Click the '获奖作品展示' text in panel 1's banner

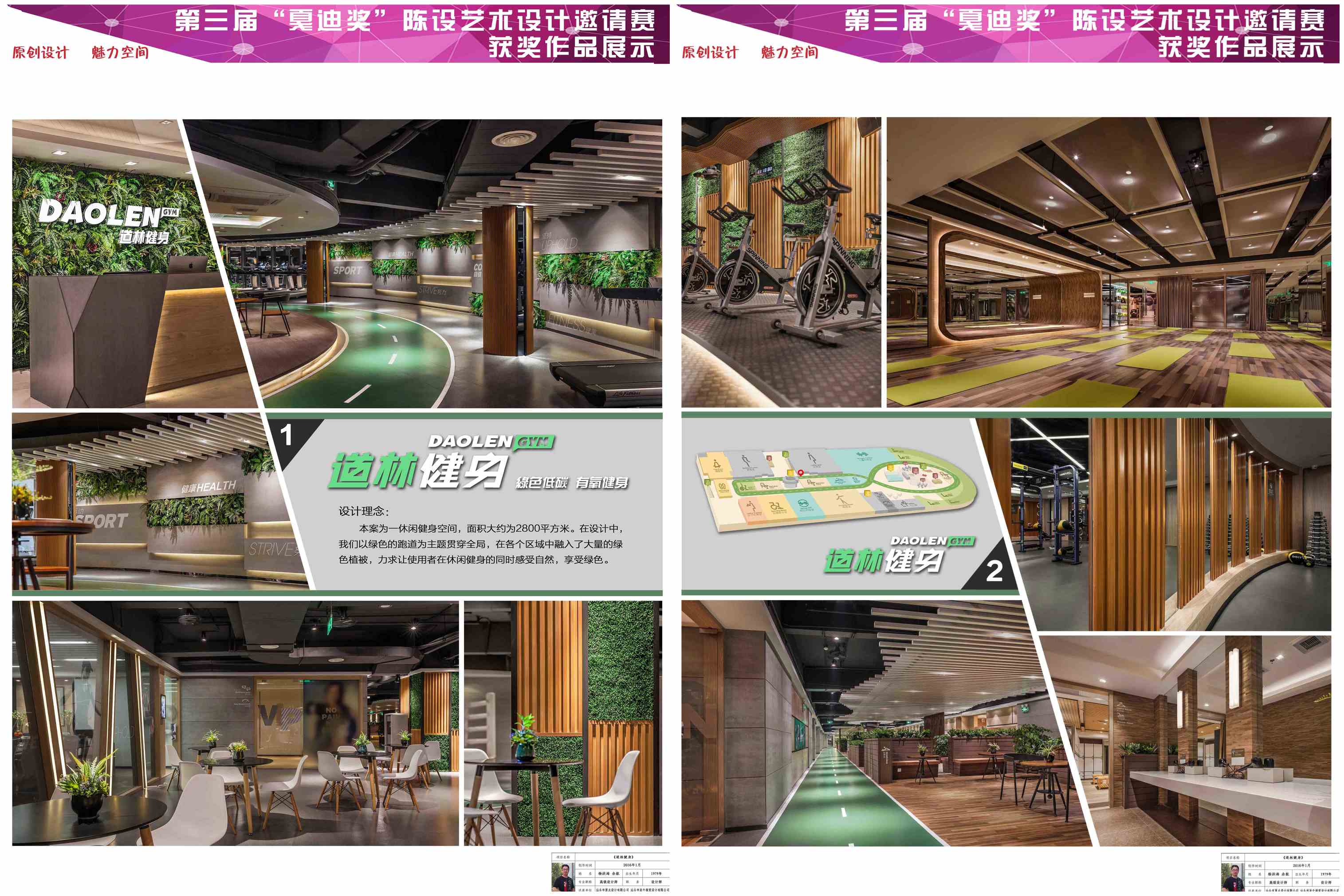[x=571, y=47]
